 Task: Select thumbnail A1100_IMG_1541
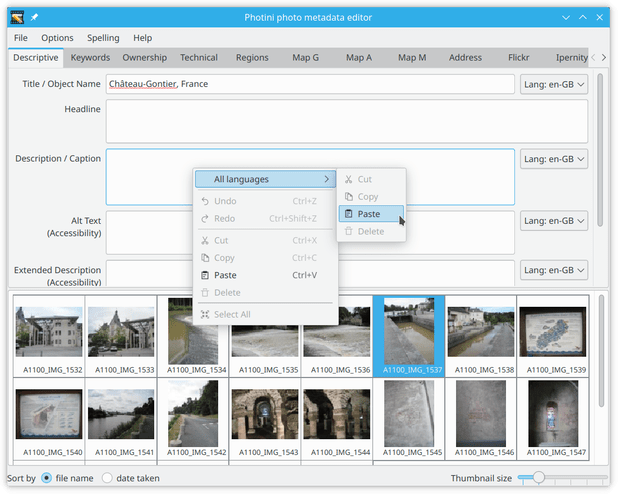121,418
